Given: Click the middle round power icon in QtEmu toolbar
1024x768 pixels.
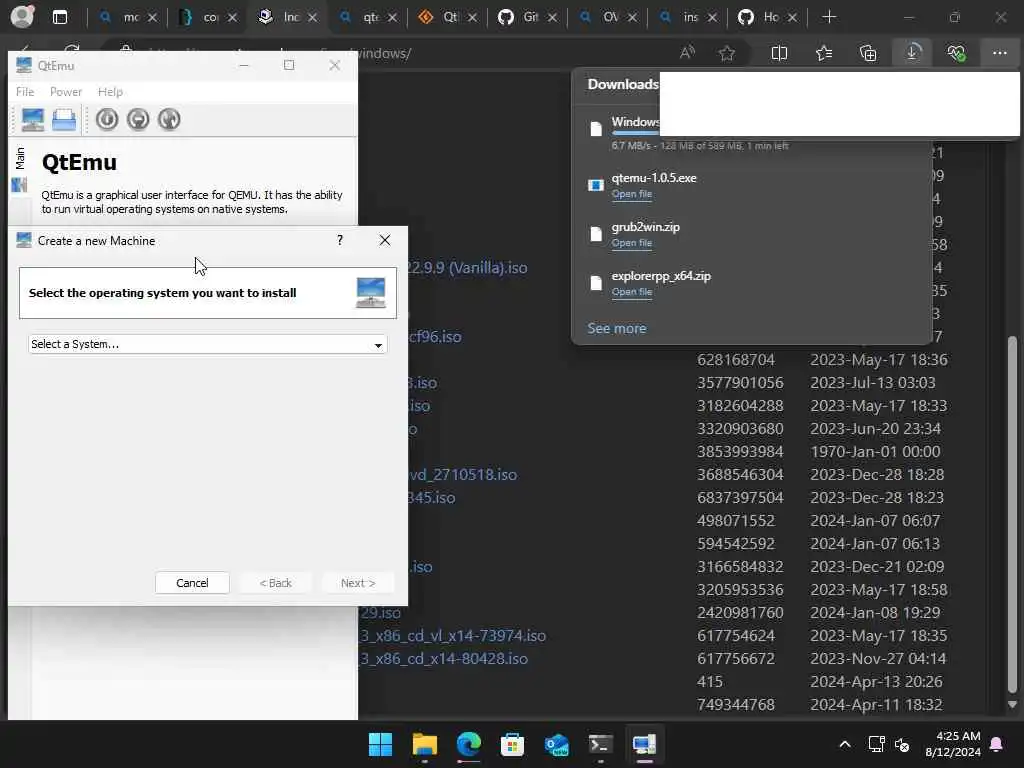Looking at the screenshot, I should tap(138, 120).
